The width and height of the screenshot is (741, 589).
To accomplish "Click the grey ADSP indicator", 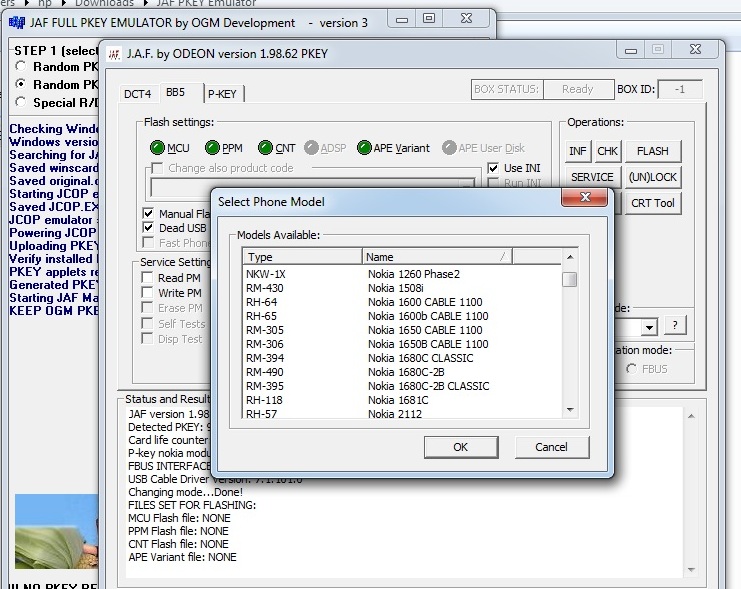I will (x=311, y=148).
